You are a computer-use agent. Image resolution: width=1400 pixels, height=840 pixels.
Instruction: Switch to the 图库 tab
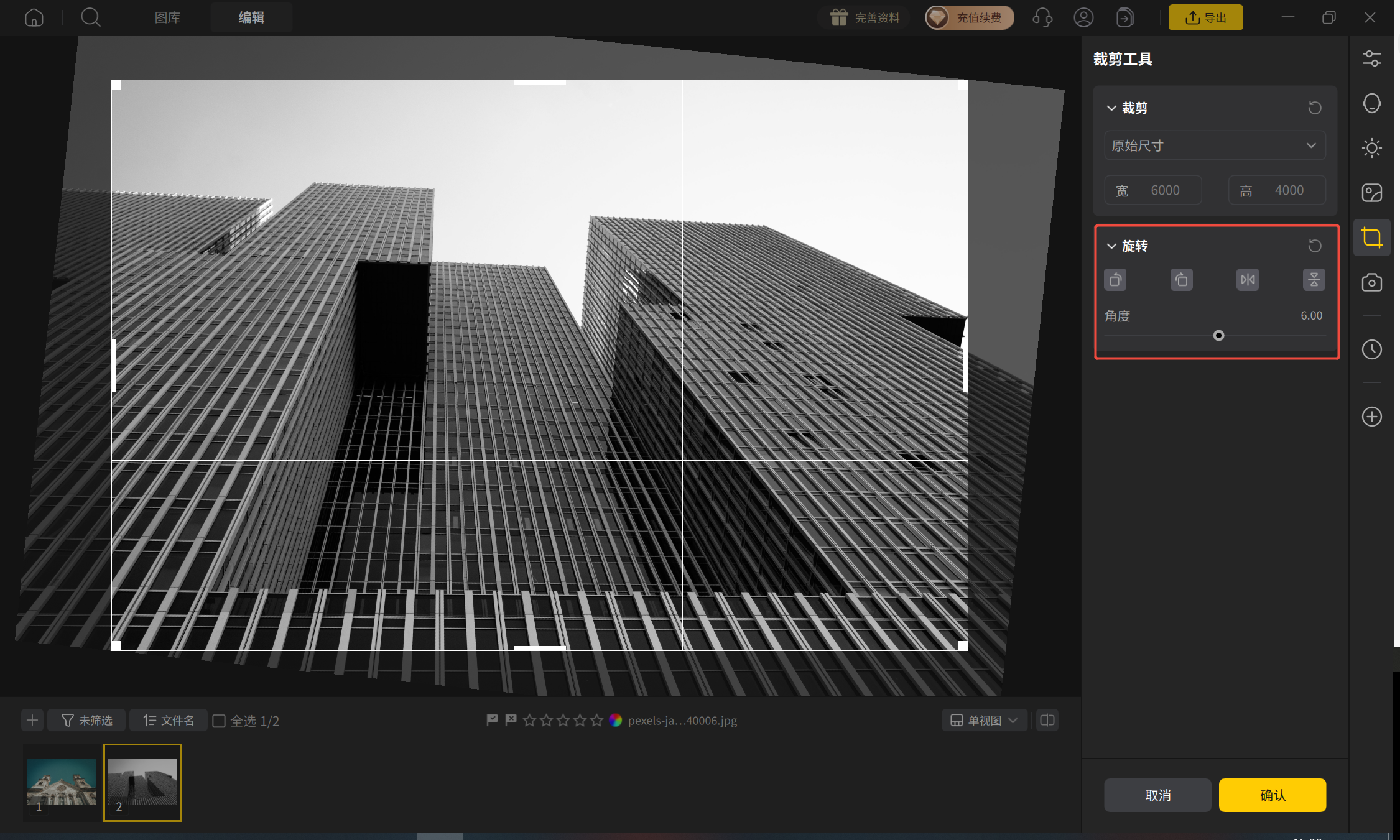(167, 17)
